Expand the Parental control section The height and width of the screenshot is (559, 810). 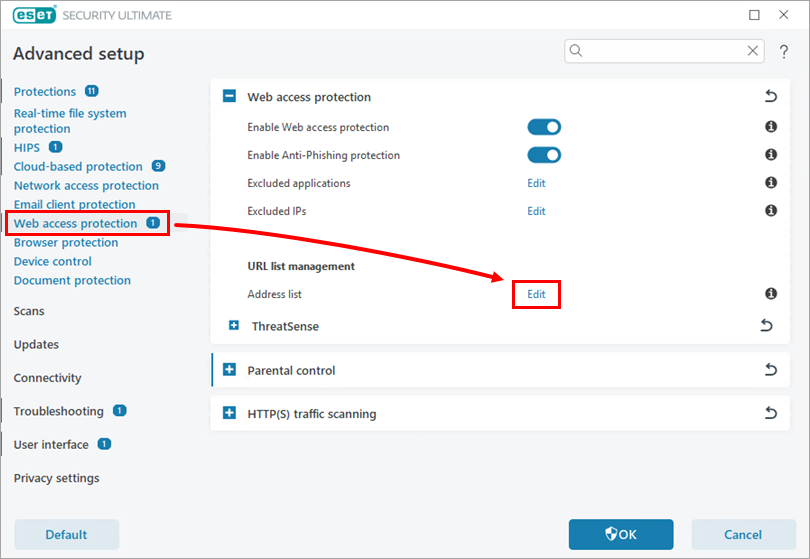pos(229,370)
